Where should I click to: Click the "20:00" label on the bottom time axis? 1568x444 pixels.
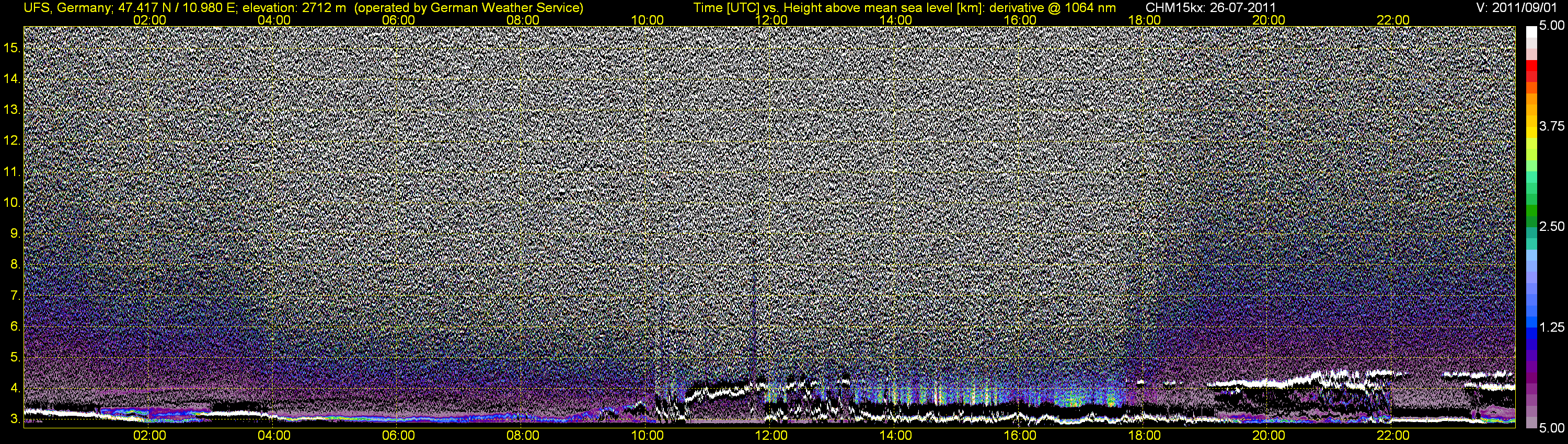pos(1269,436)
